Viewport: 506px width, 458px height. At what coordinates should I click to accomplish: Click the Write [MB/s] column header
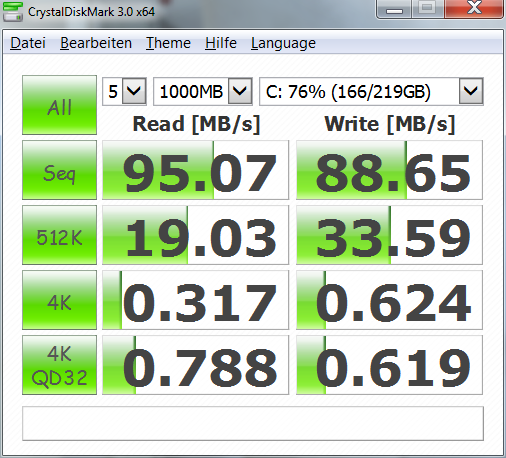click(390, 124)
